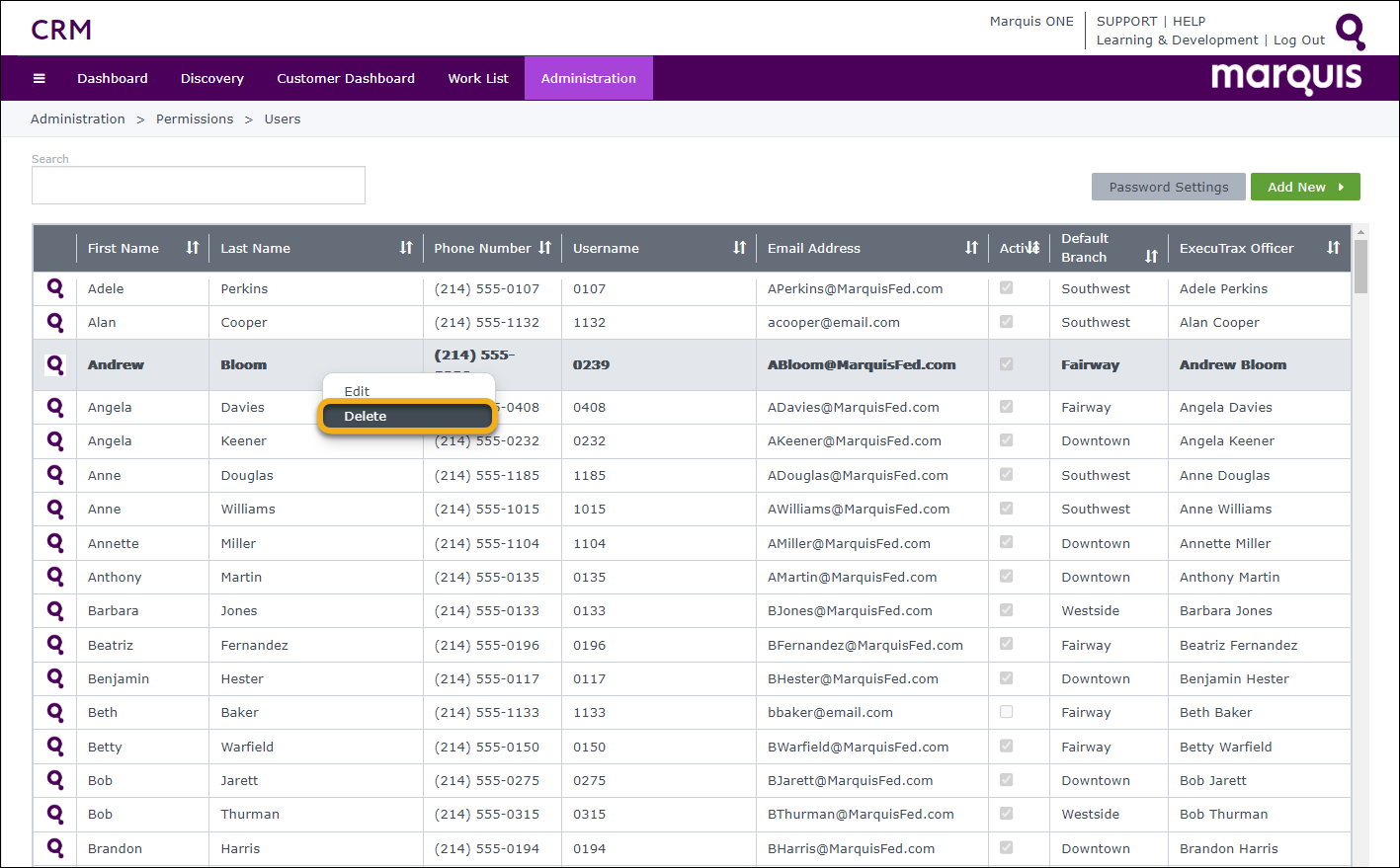Click the Q action icon for Beth Baker
This screenshot has height=868, width=1400.
pos(55,712)
